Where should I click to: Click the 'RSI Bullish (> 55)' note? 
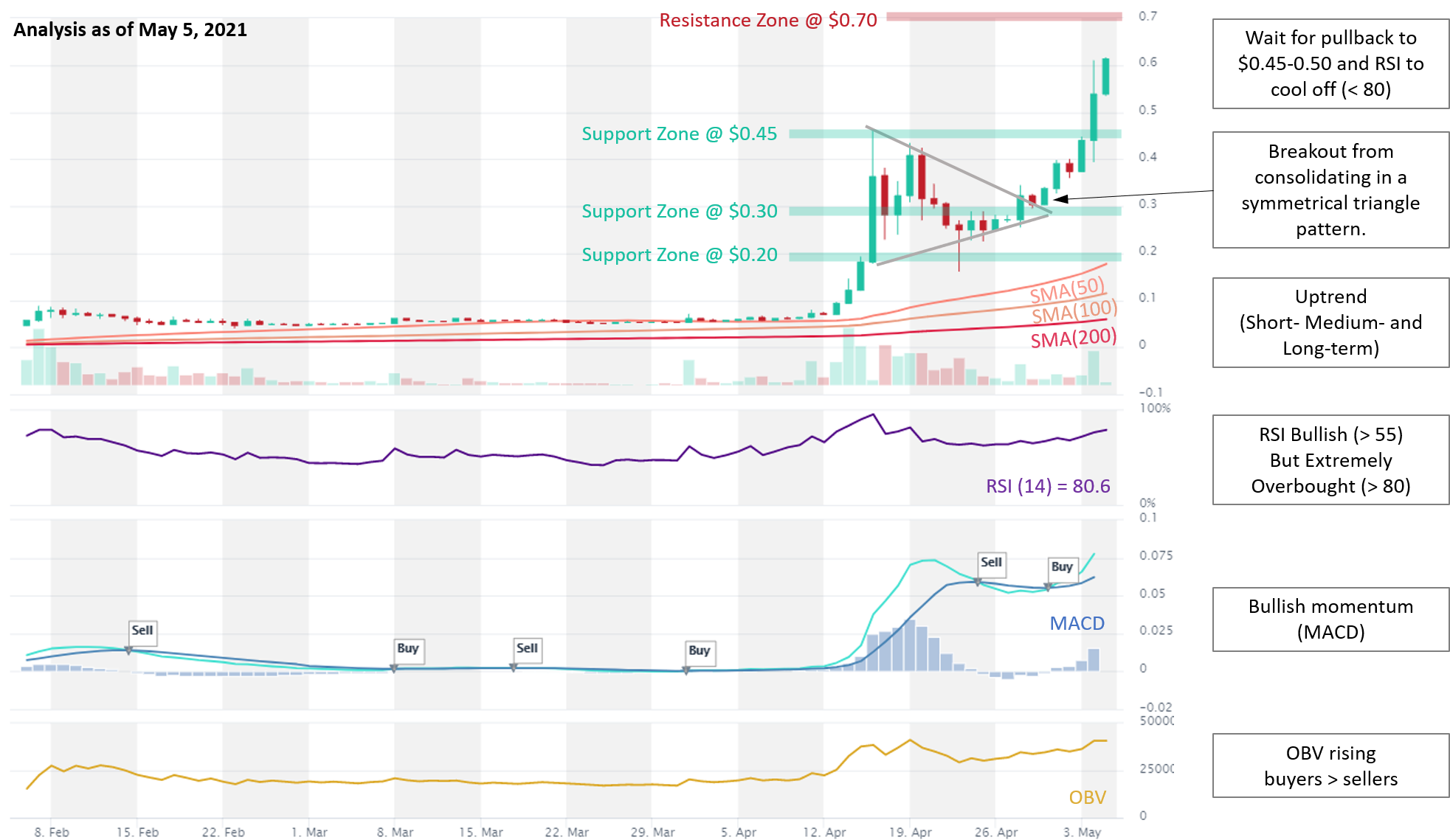coord(1330,460)
